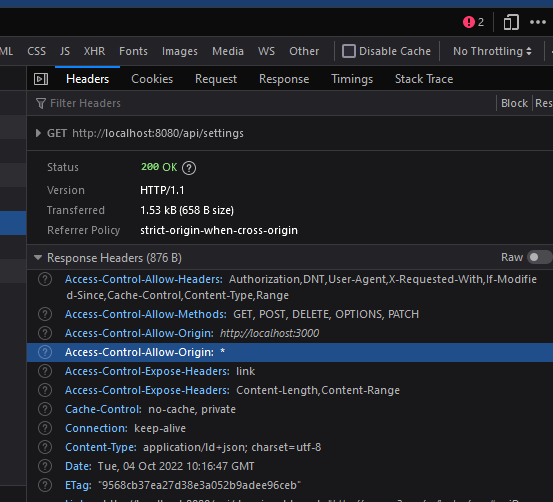Image resolution: width=553 pixels, height=502 pixels.
Task: Enable the Disable Cache checkbox
Action: pos(349,51)
